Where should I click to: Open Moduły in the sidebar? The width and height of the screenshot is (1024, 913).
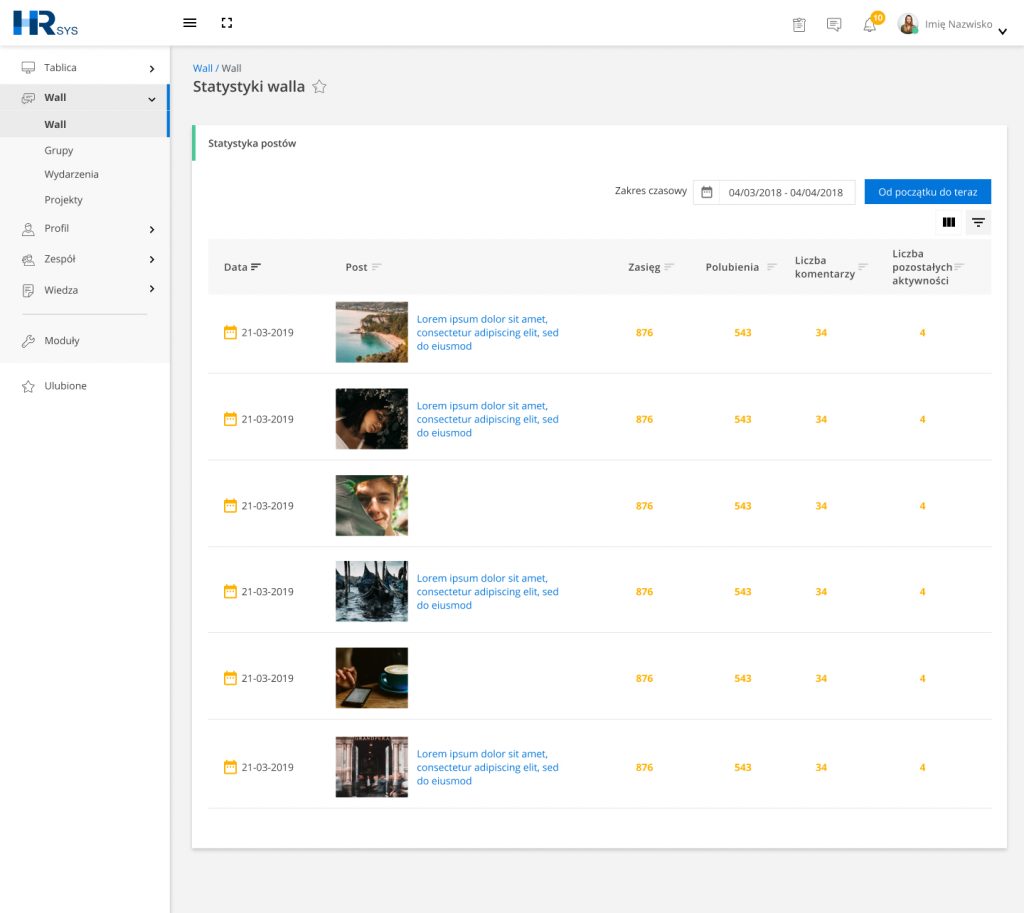click(61, 340)
